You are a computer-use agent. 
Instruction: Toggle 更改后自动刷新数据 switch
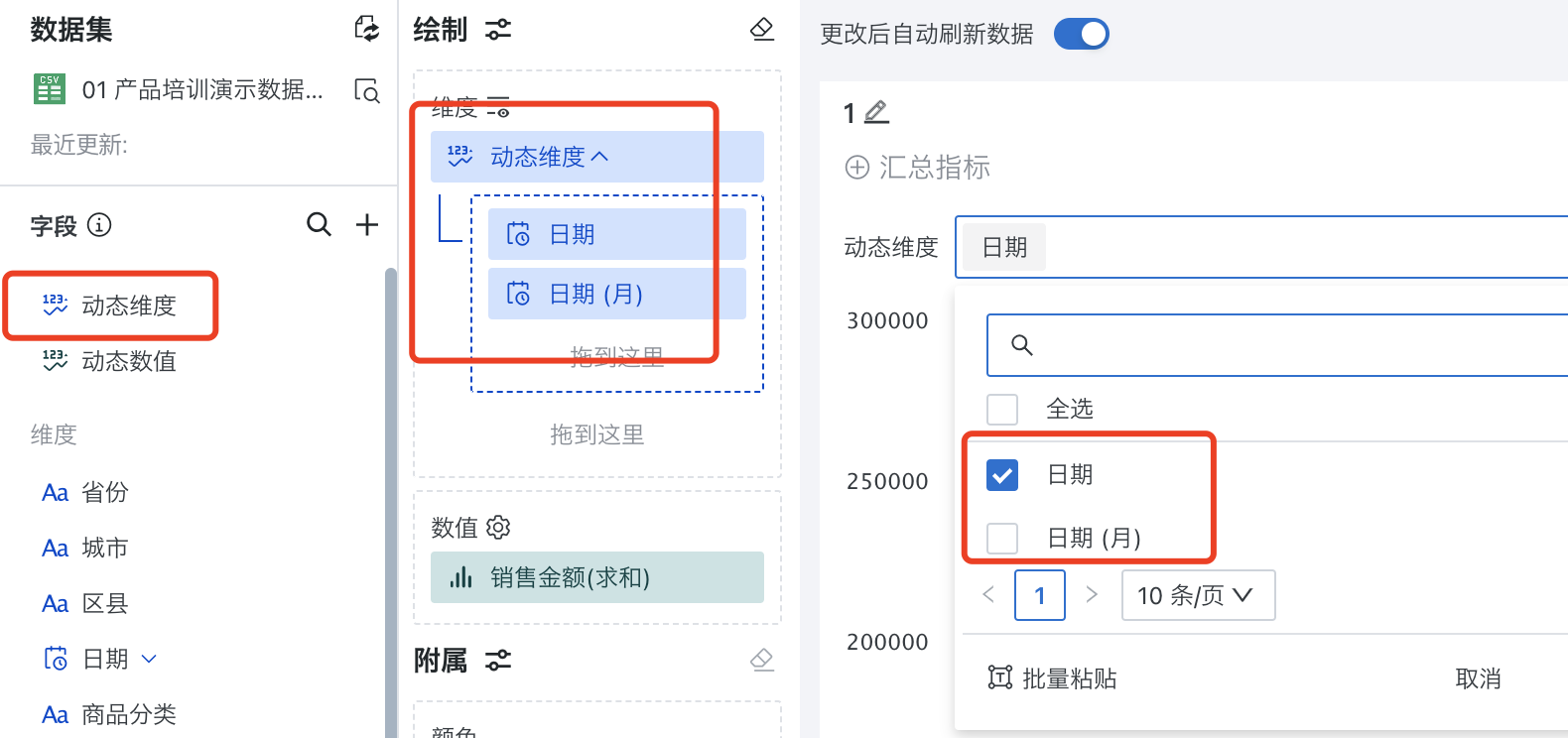click(x=1081, y=34)
